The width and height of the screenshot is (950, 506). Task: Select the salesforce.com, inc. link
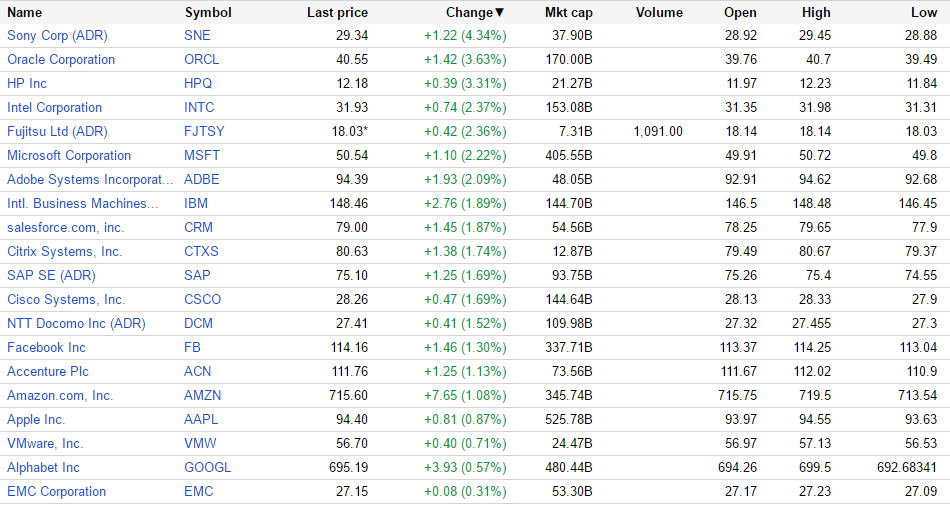click(x=65, y=227)
